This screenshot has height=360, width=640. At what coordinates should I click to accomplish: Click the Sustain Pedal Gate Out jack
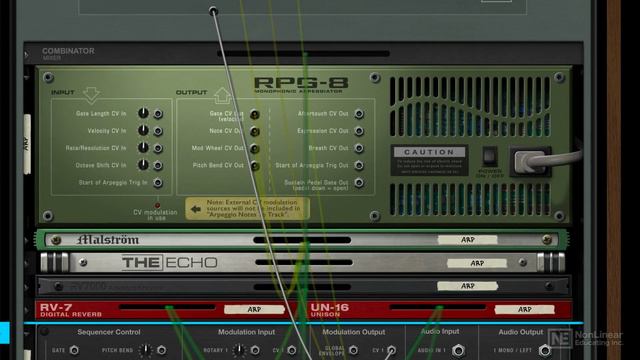pos(359,182)
